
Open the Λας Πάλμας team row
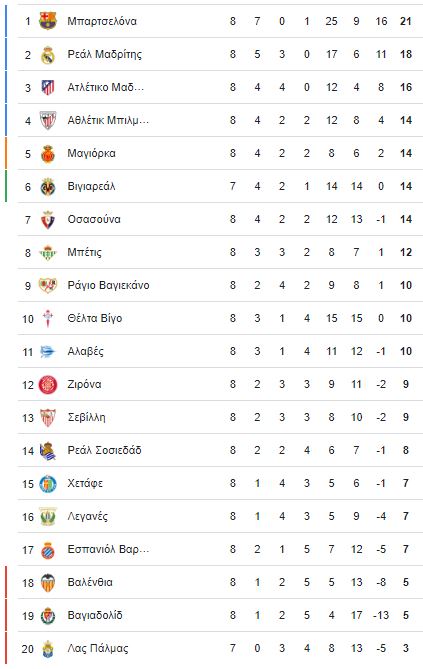coord(220,649)
